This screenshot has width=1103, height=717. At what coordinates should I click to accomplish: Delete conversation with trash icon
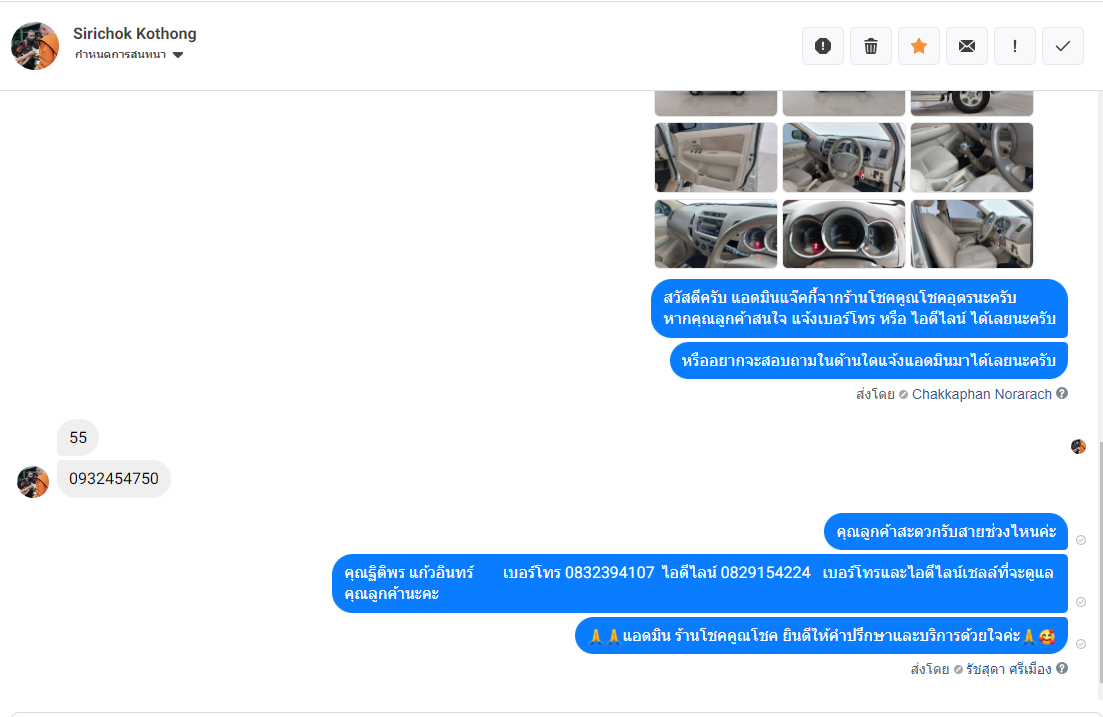point(871,46)
